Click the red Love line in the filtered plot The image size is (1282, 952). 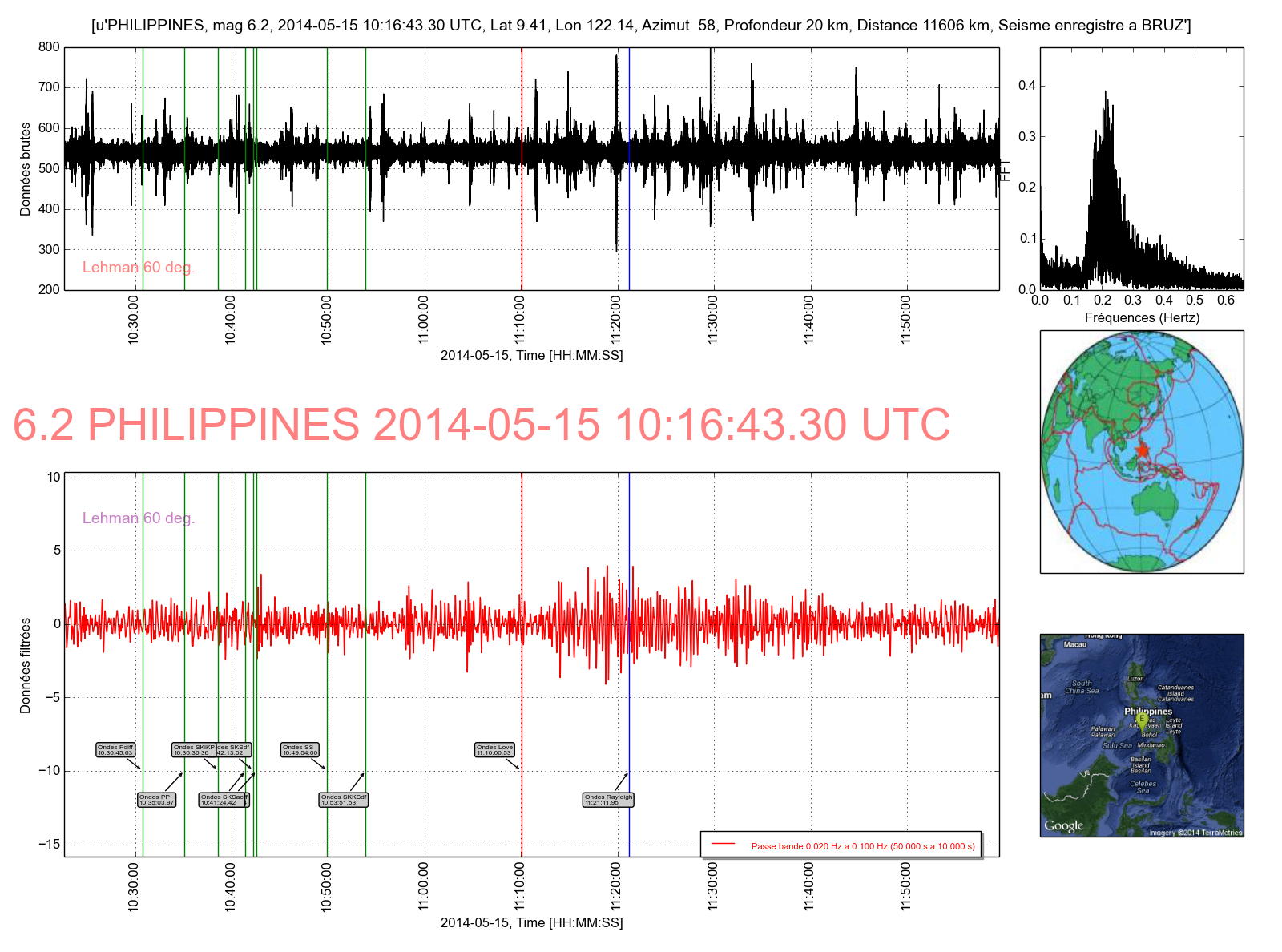pyautogui.click(x=522, y=561)
